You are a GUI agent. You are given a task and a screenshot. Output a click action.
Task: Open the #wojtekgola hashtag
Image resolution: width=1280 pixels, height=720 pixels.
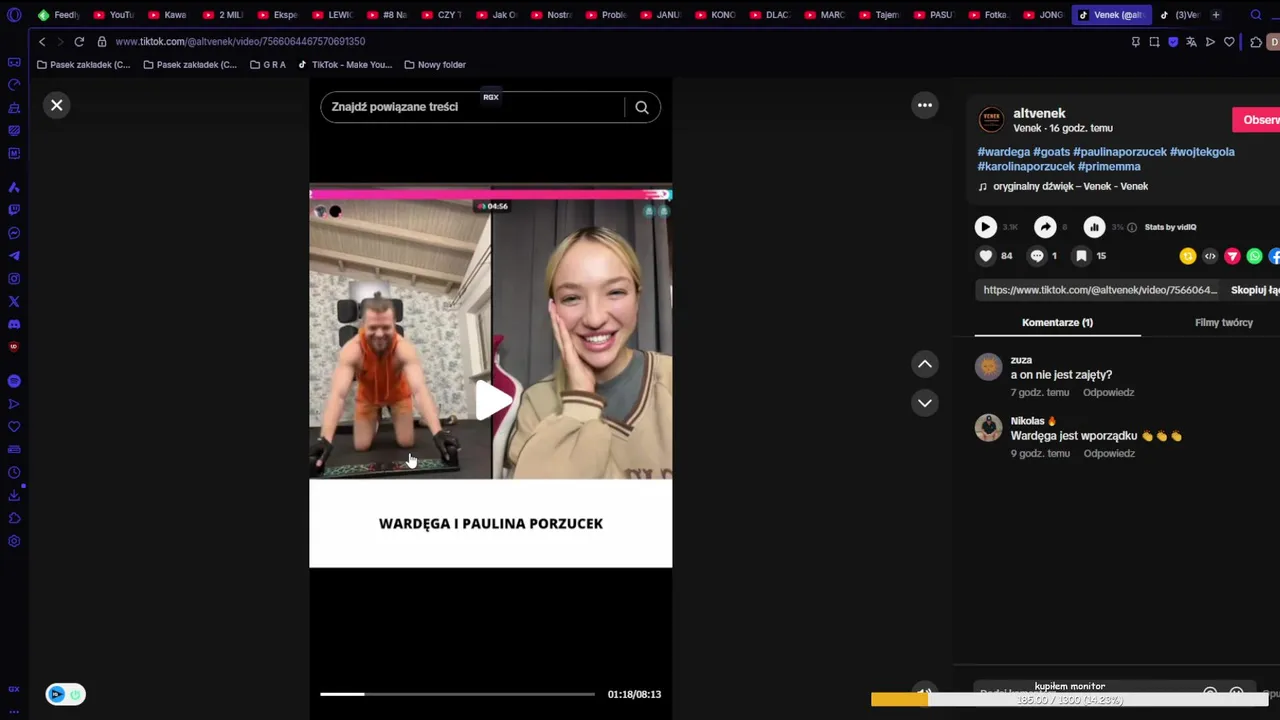pos(1202,152)
